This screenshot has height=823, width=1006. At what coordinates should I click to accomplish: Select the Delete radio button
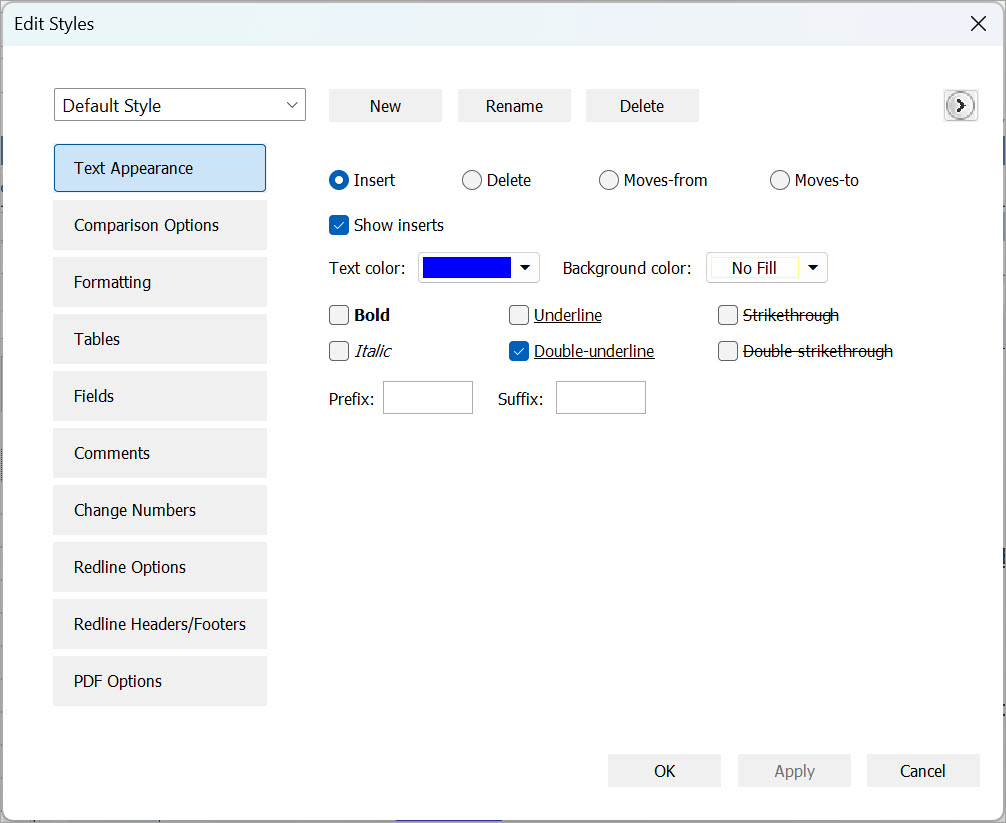(472, 180)
